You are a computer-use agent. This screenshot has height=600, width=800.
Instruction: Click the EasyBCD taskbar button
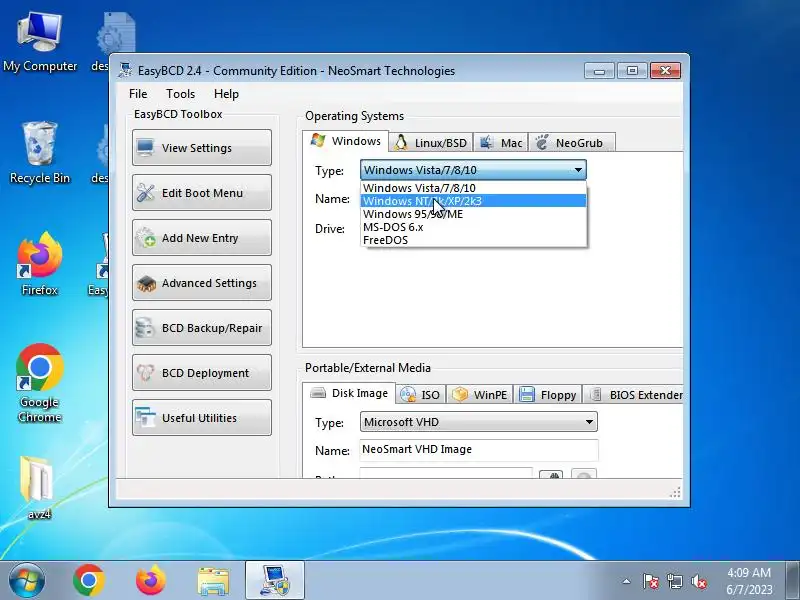(x=275, y=580)
